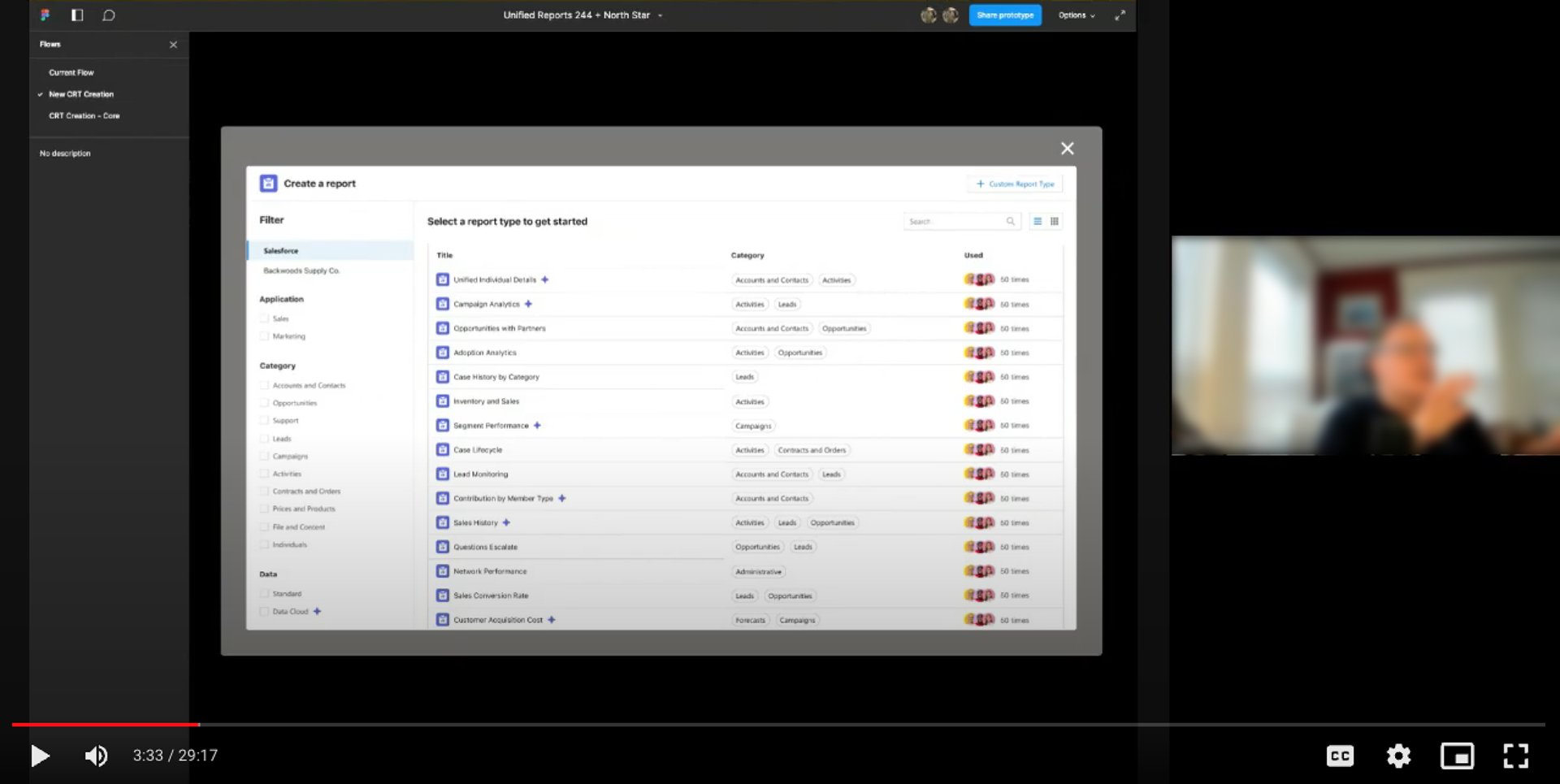Click sparkle icon beside Campaign Analytics

528,304
